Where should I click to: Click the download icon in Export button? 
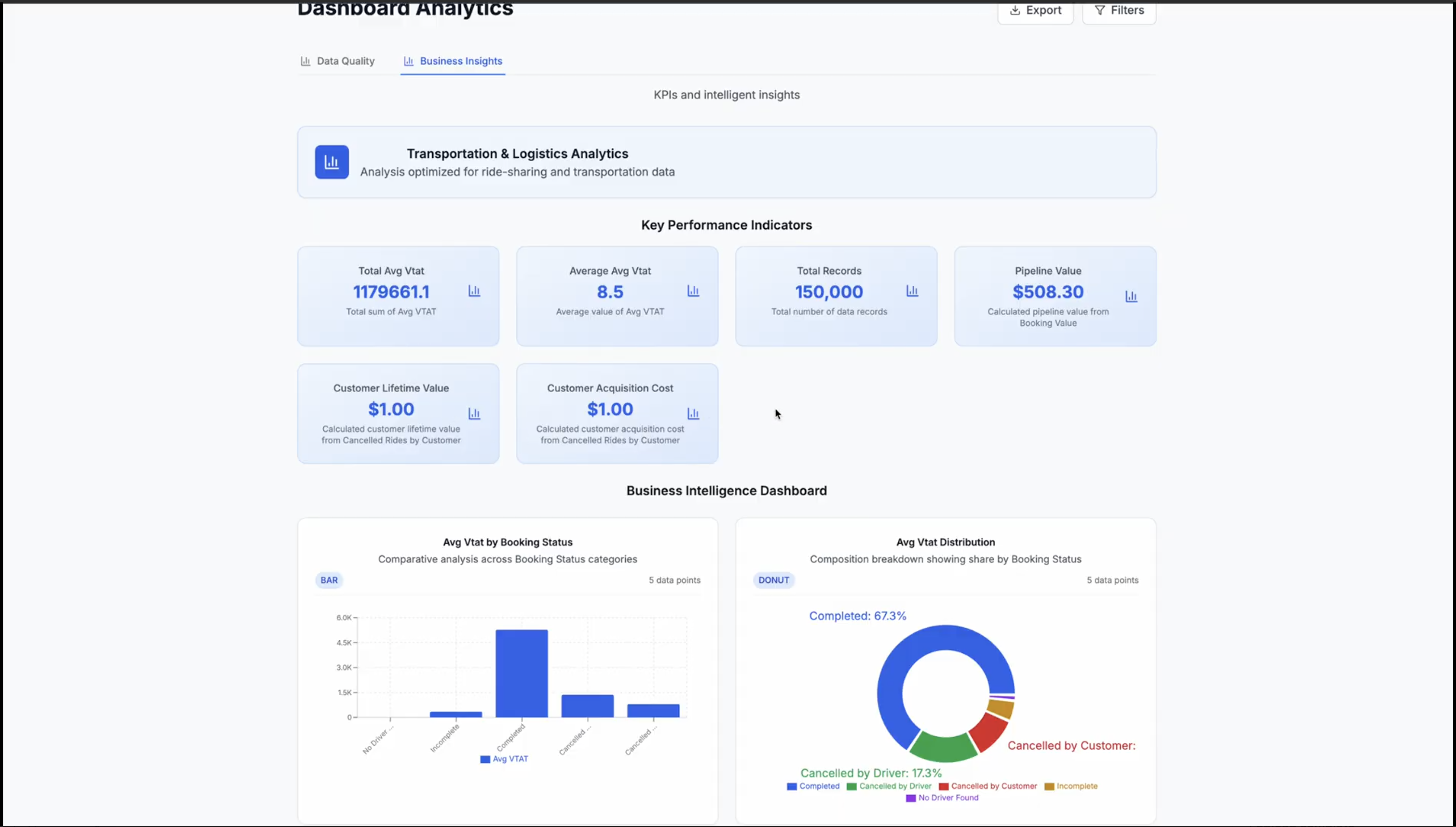[1015, 10]
